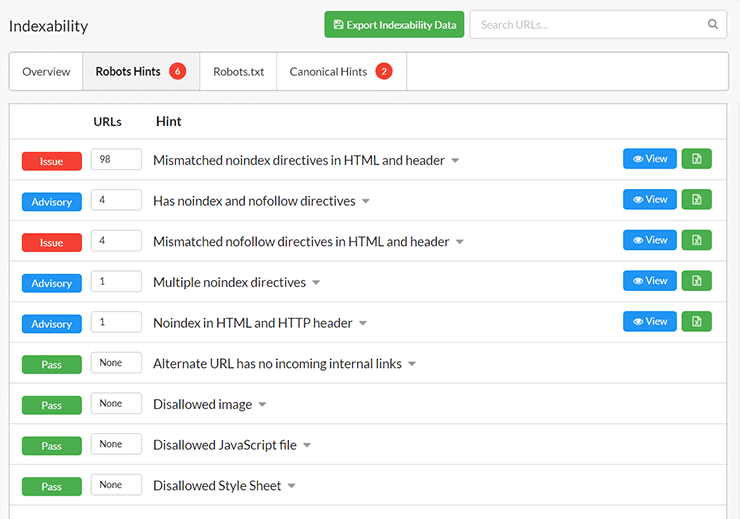Export 'Noindex in HTML and HTTP header' spreadsheet
The width and height of the screenshot is (740, 519).
pos(697,321)
